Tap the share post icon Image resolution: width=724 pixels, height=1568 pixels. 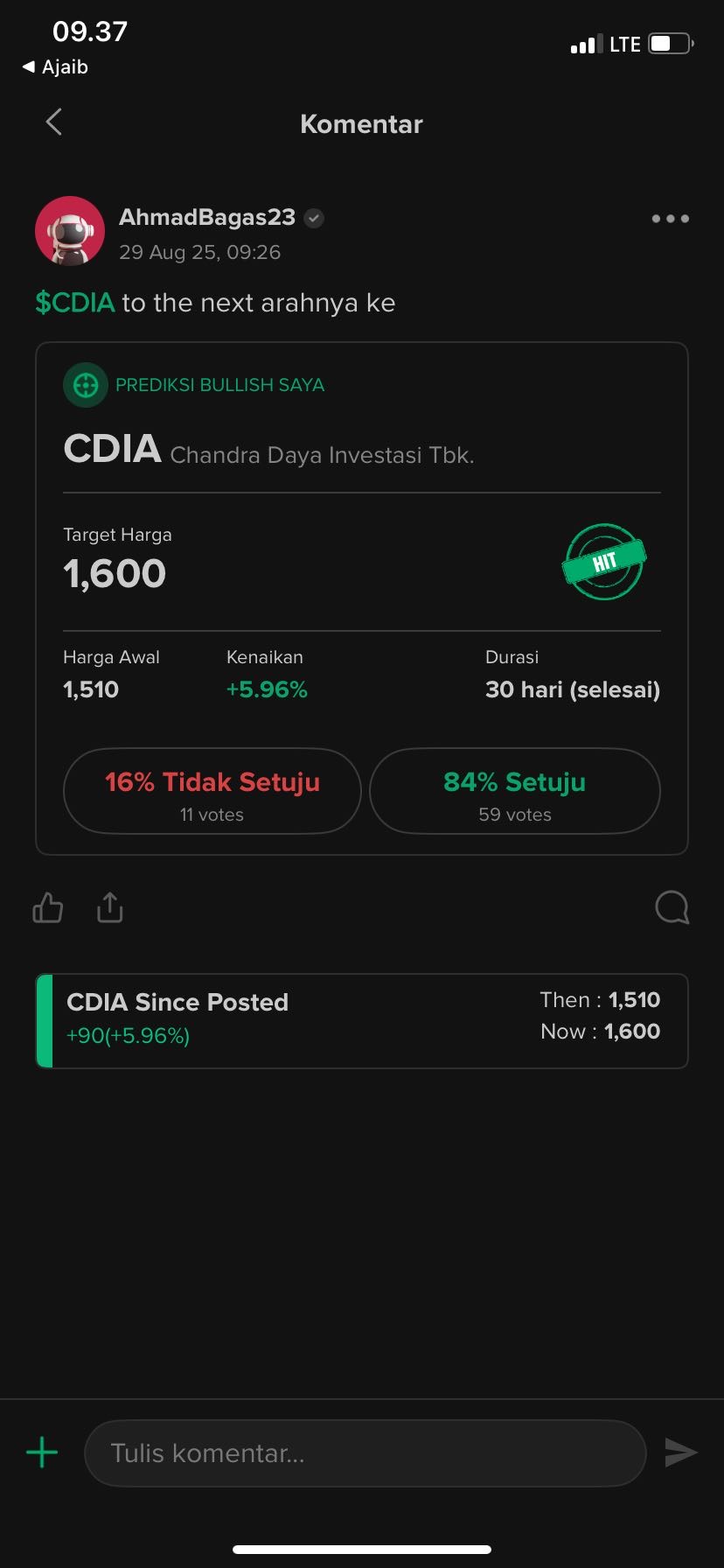point(109,908)
